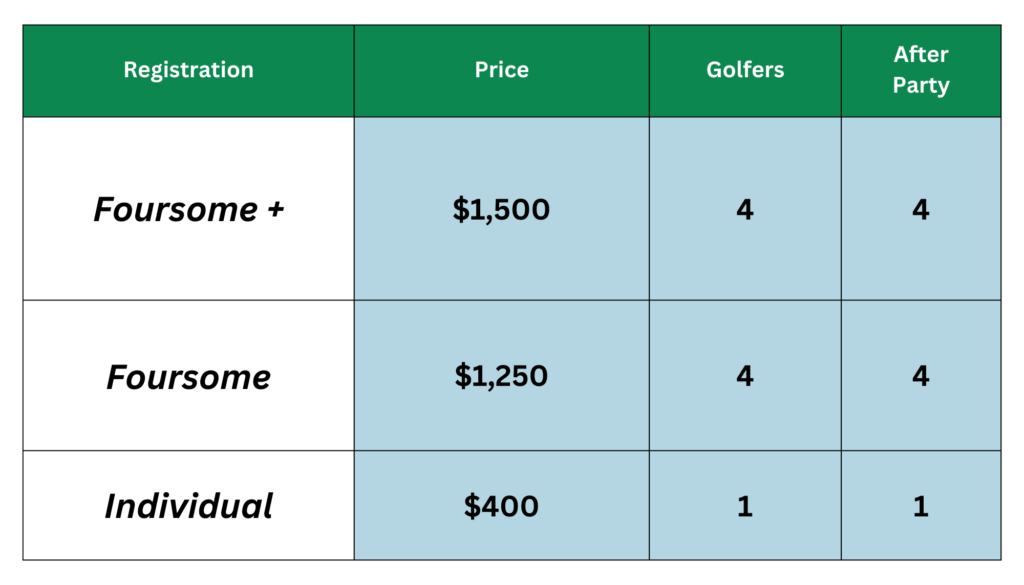Click the Price column header
This screenshot has width=1024, height=585.
pyautogui.click(x=502, y=71)
